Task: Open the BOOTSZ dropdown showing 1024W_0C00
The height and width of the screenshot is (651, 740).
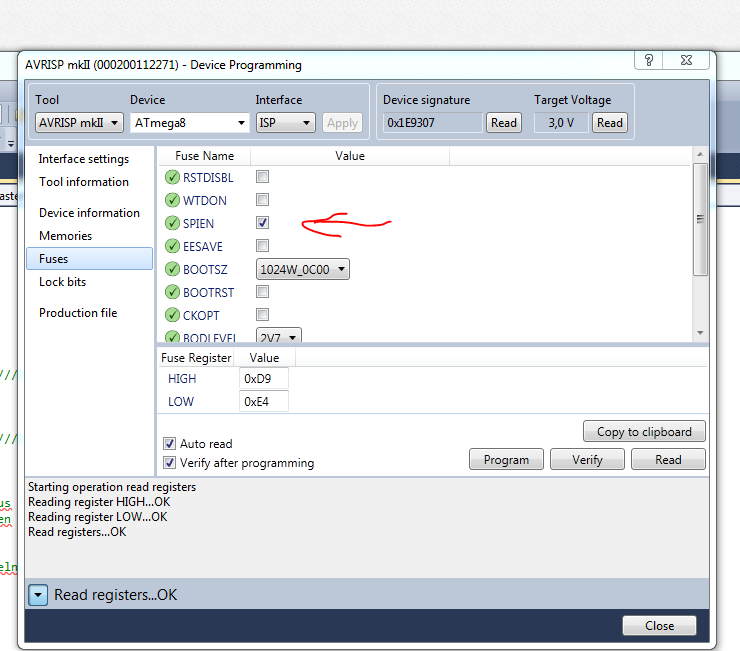Action: pyautogui.click(x=303, y=270)
